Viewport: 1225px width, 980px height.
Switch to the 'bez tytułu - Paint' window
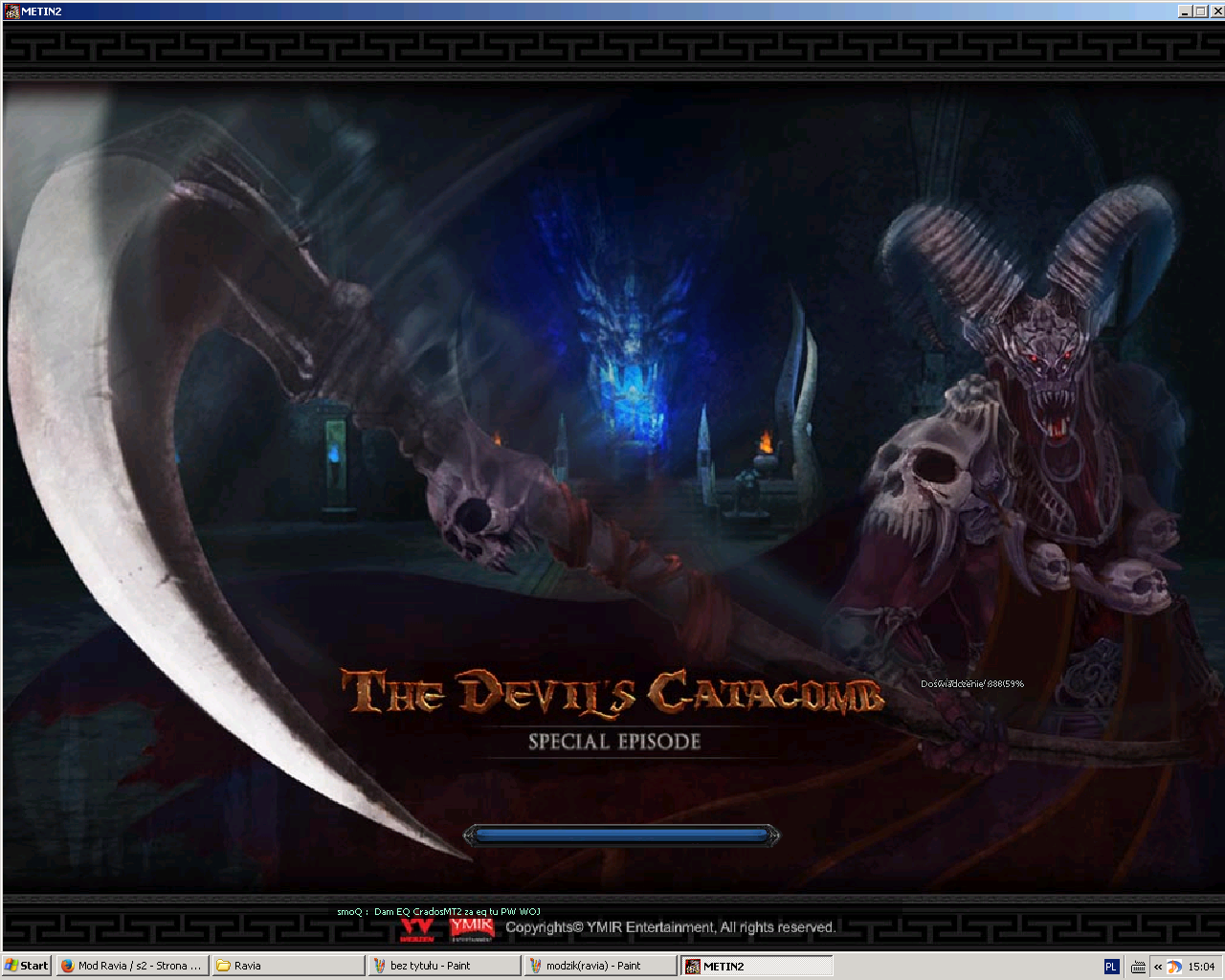[444, 966]
